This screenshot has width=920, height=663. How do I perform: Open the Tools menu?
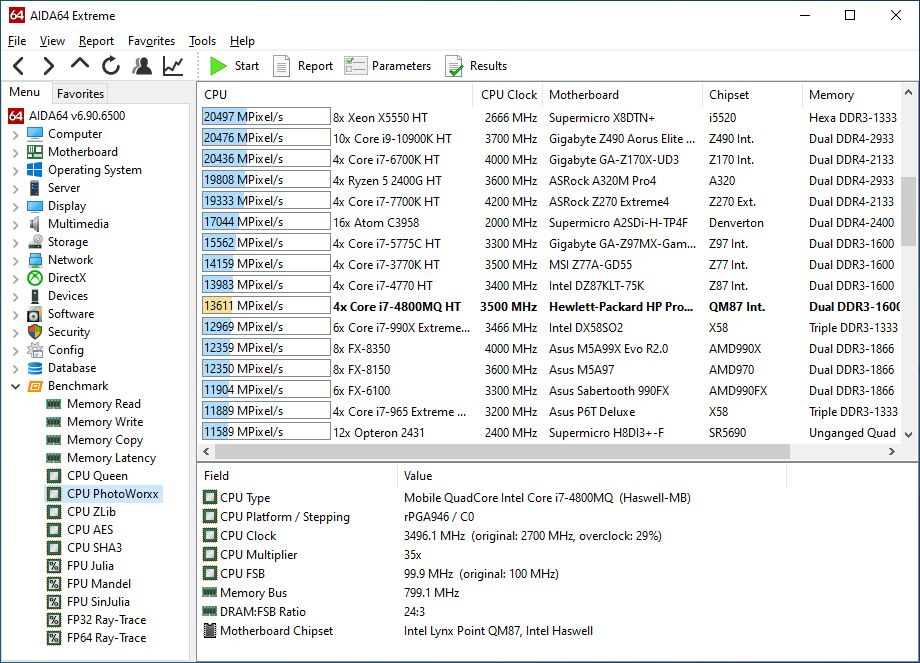coord(202,41)
